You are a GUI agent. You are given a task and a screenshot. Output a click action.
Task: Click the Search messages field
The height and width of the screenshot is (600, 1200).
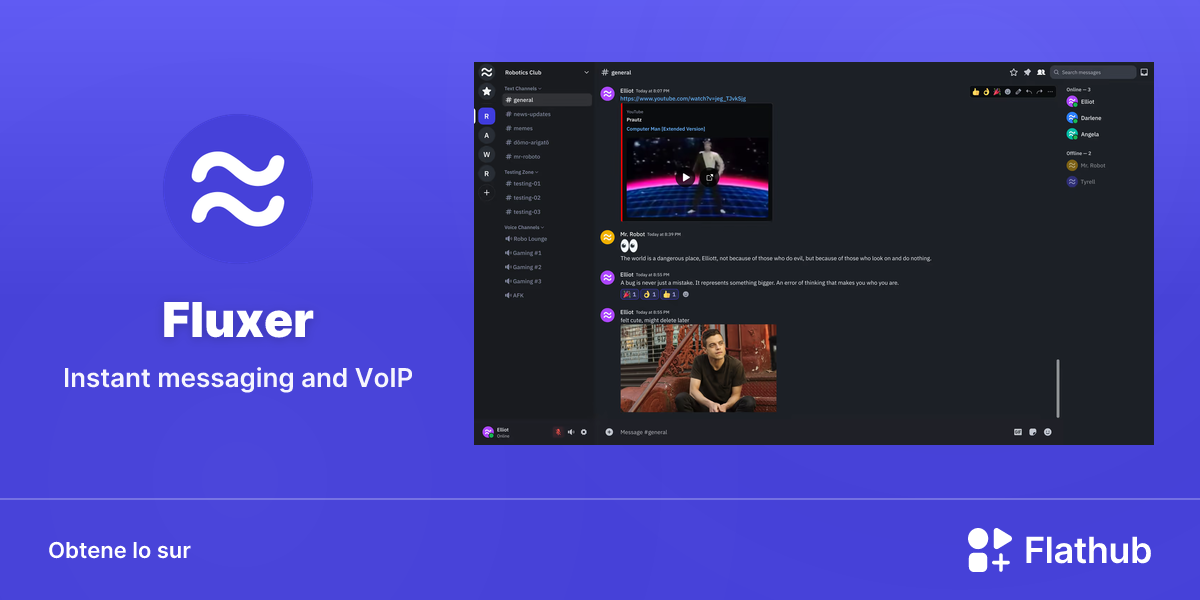click(1093, 72)
